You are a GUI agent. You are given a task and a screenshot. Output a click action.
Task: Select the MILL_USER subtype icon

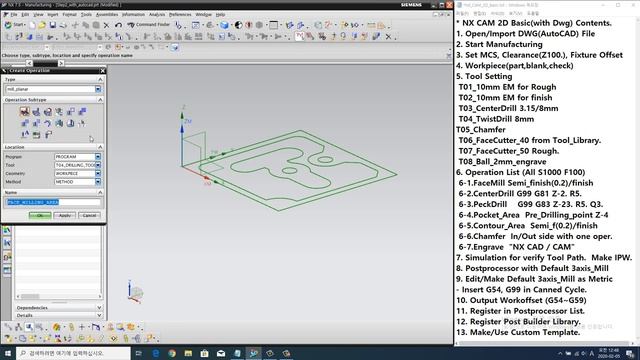48,134
